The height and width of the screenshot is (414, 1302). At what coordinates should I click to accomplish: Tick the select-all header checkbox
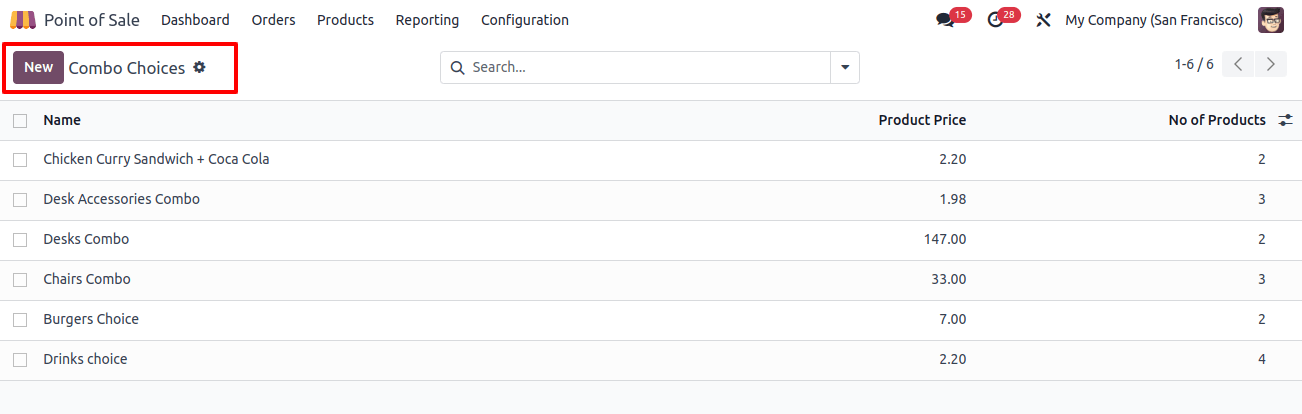[x=20, y=120]
